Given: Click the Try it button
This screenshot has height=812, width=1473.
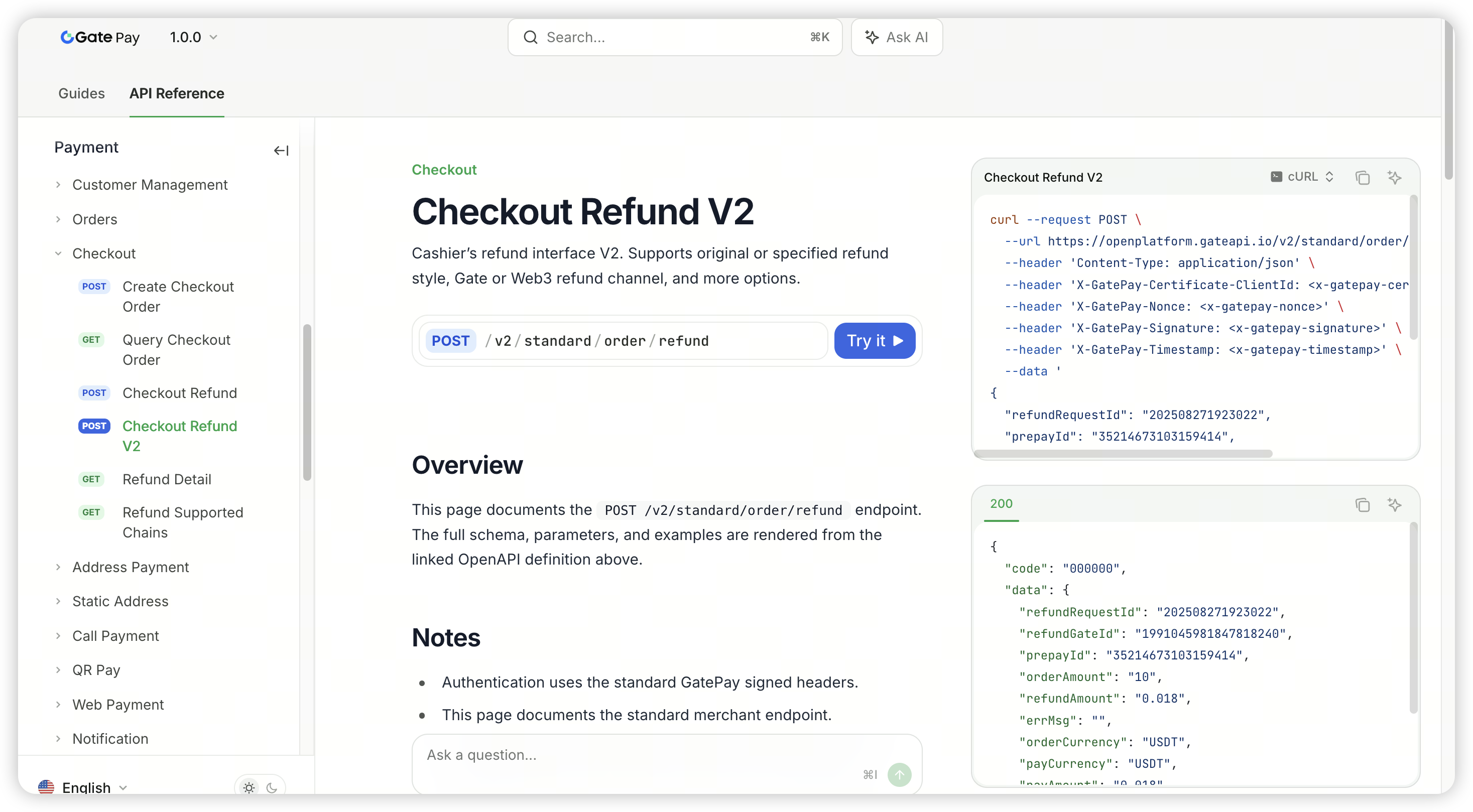Looking at the screenshot, I should (874, 341).
